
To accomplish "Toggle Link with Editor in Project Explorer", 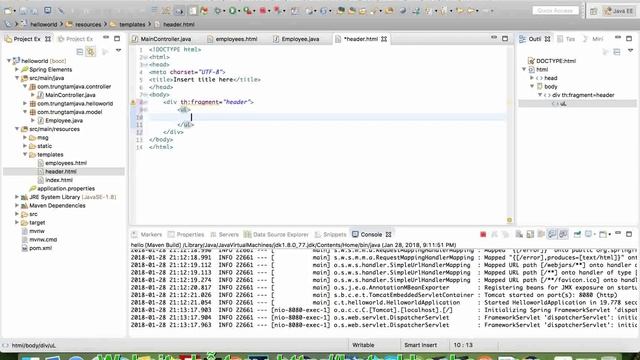I will click(x=91, y=51).
